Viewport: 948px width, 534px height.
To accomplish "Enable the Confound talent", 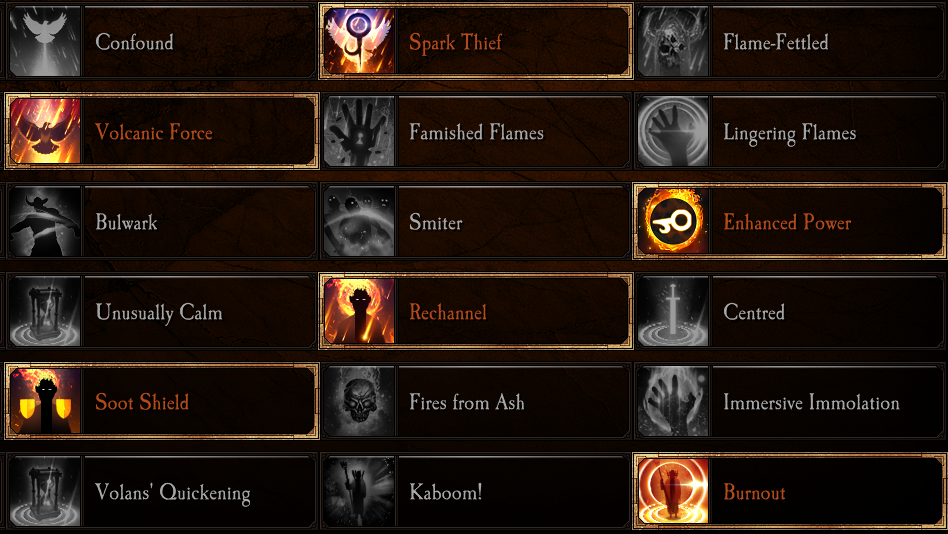I will tap(162, 42).
